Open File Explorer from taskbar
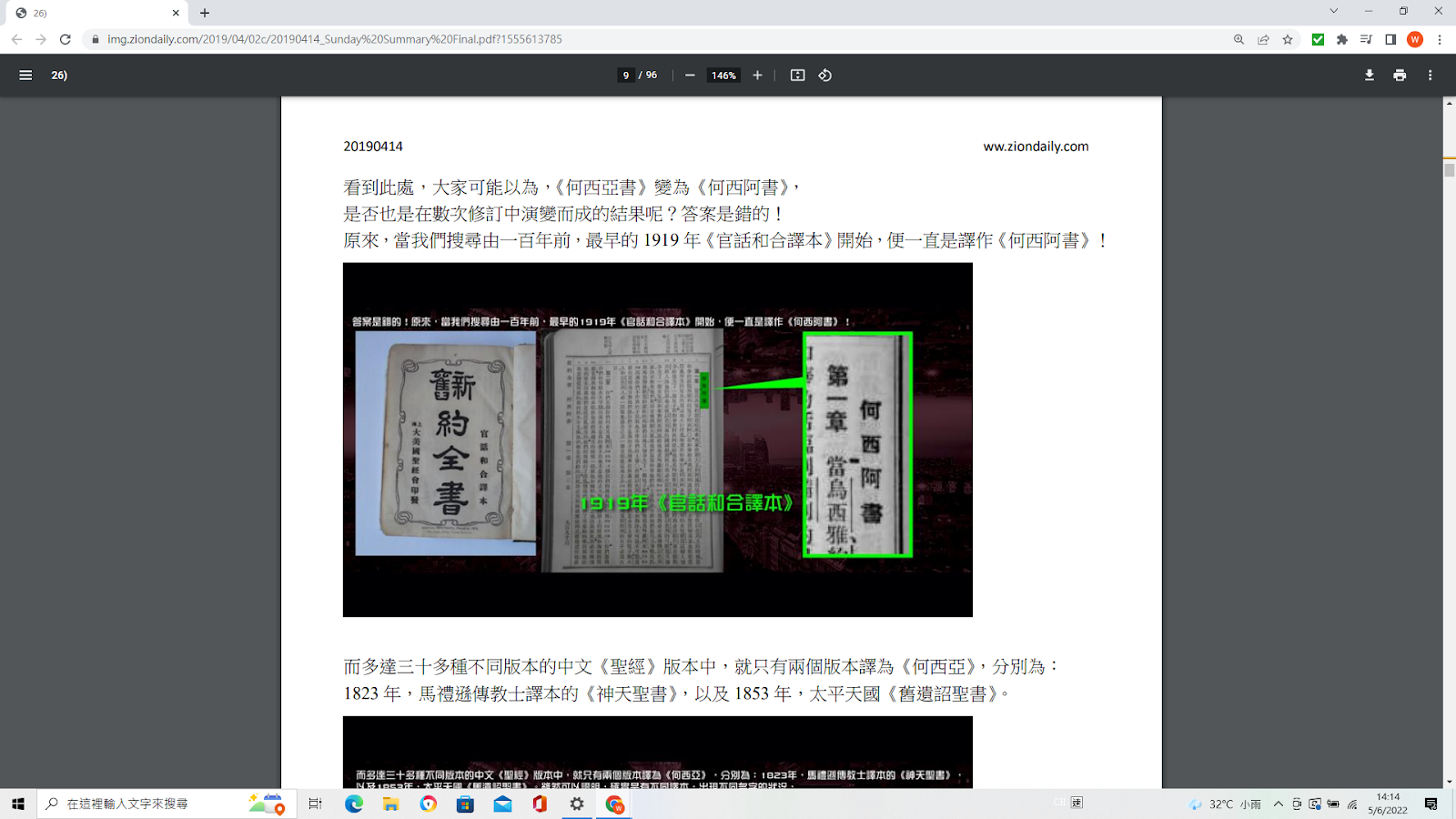 click(391, 804)
